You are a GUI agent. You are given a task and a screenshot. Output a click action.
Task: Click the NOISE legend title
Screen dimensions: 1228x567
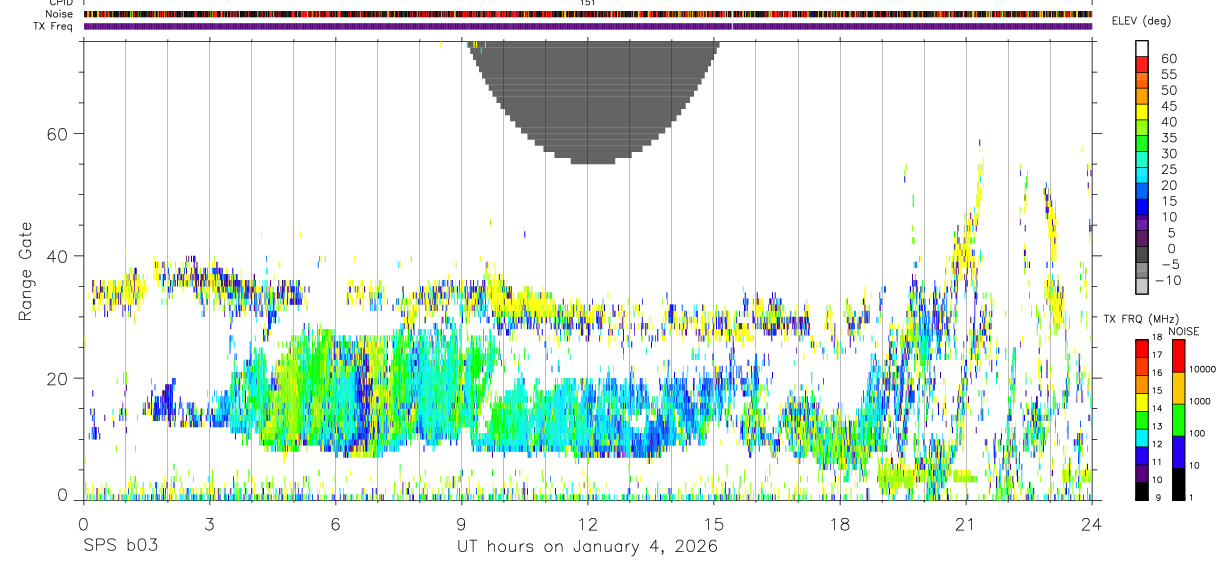tap(1183, 331)
